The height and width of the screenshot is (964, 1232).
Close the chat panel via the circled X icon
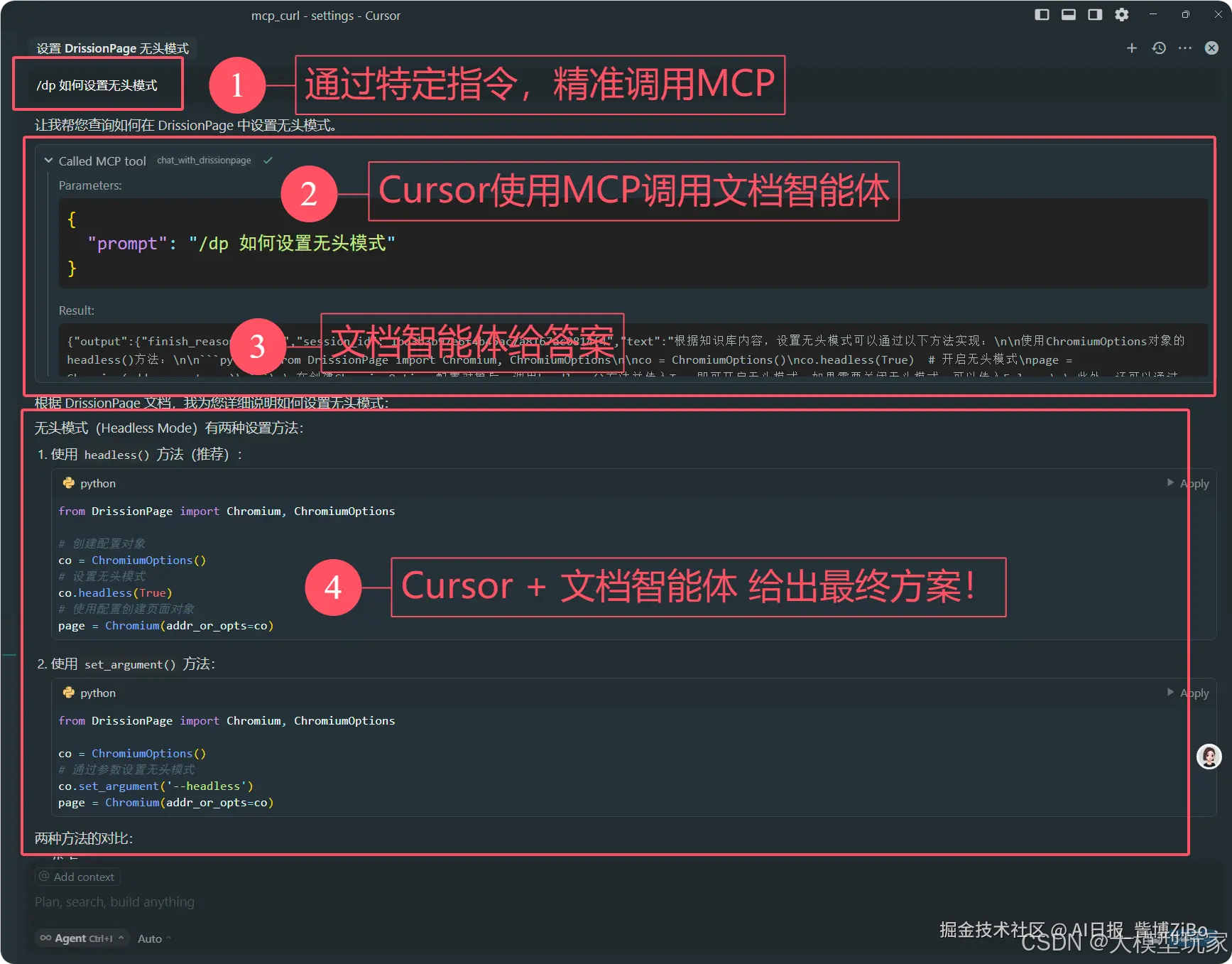[1211, 48]
